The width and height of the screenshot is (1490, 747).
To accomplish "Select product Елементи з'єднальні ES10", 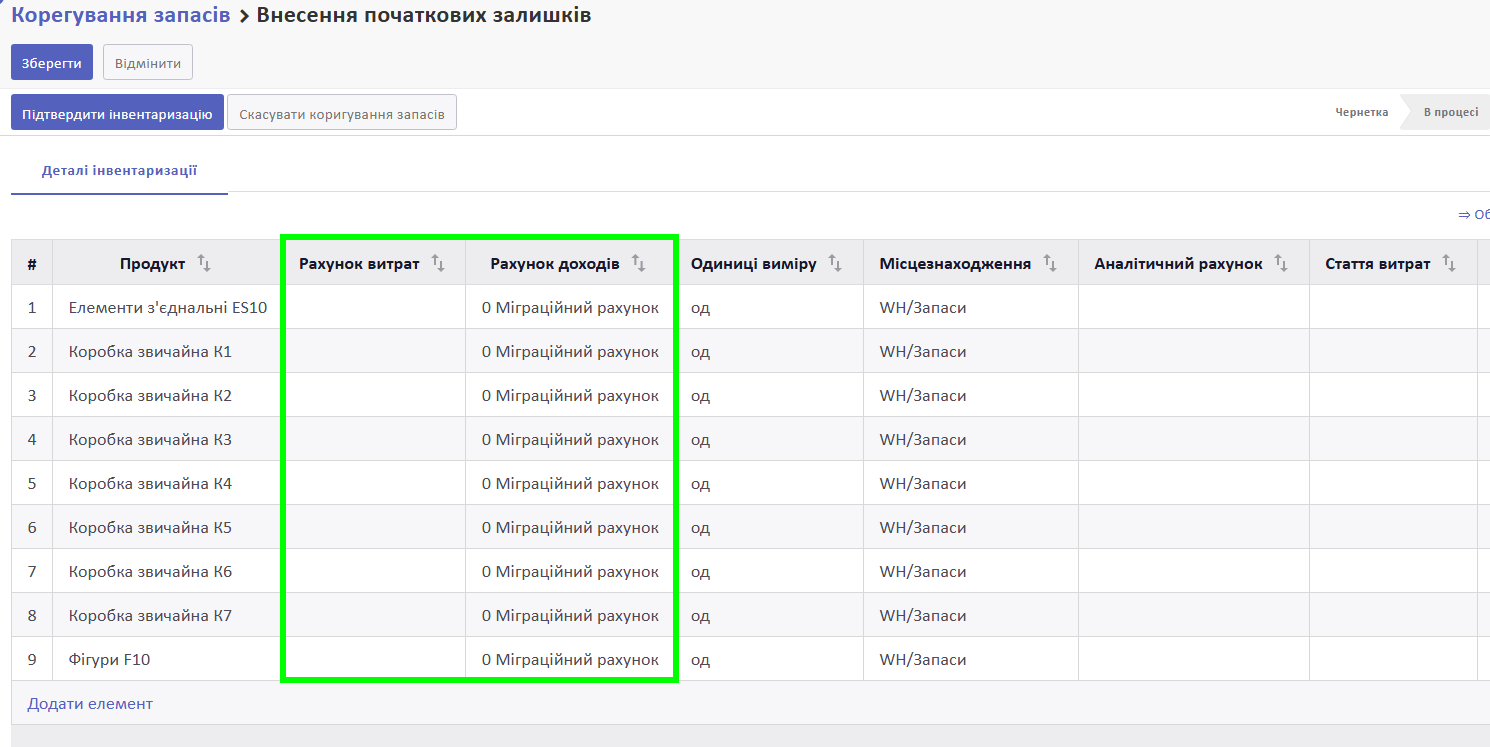I will (x=168, y=307).
